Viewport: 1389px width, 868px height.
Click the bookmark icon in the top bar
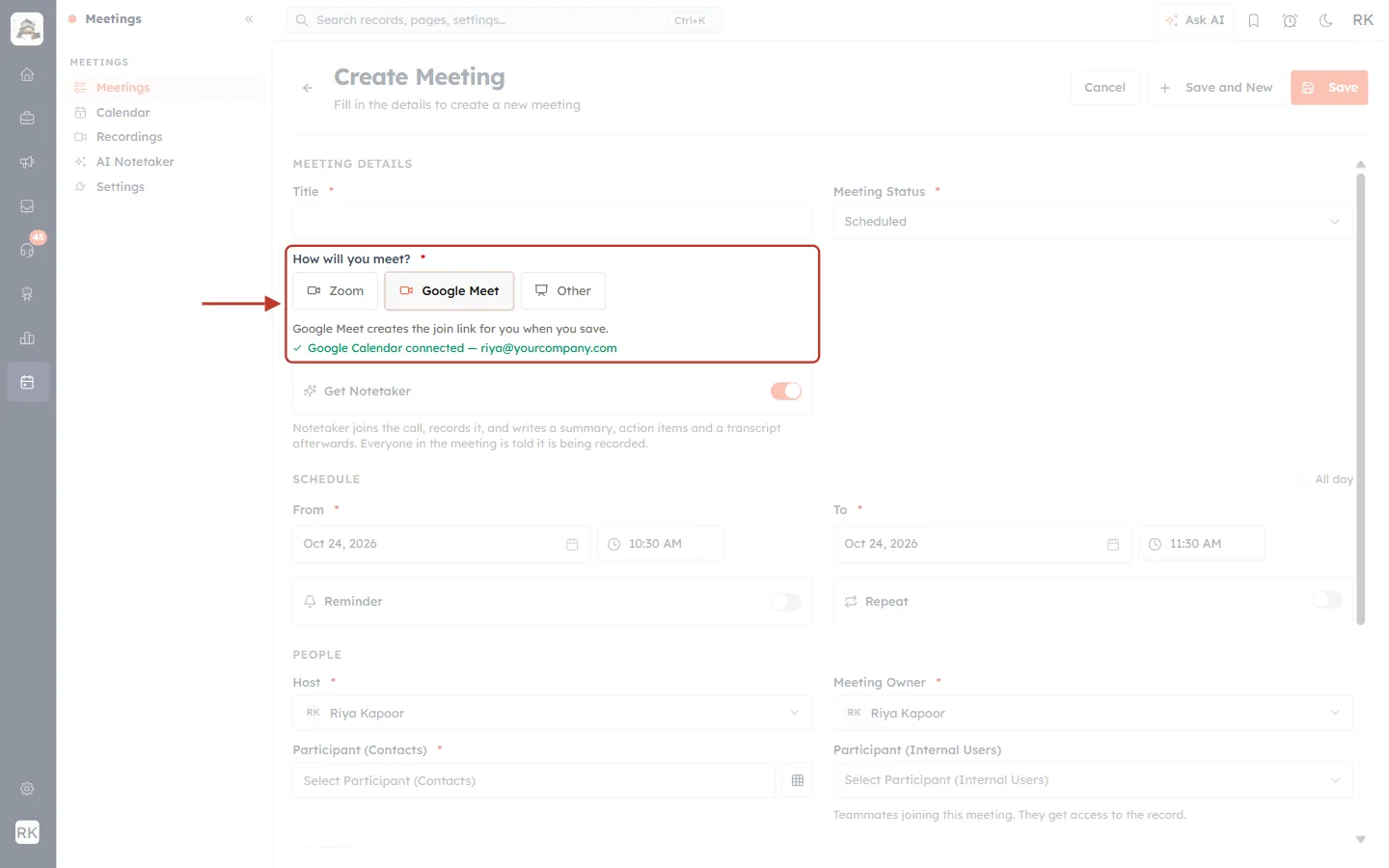point(1254,20)
